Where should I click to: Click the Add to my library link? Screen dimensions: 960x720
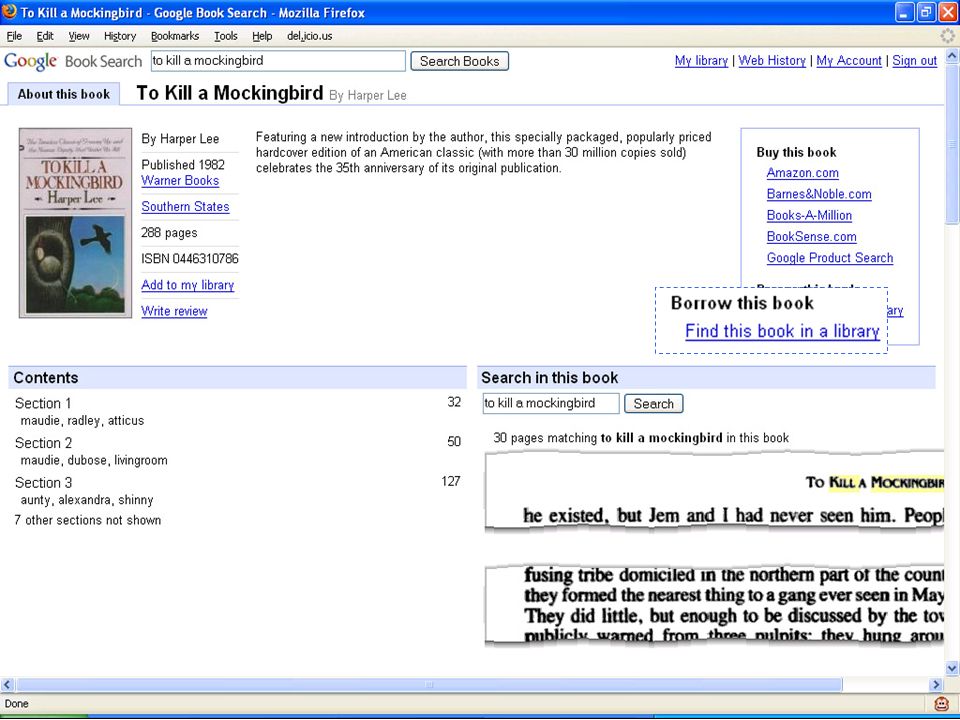187,285
